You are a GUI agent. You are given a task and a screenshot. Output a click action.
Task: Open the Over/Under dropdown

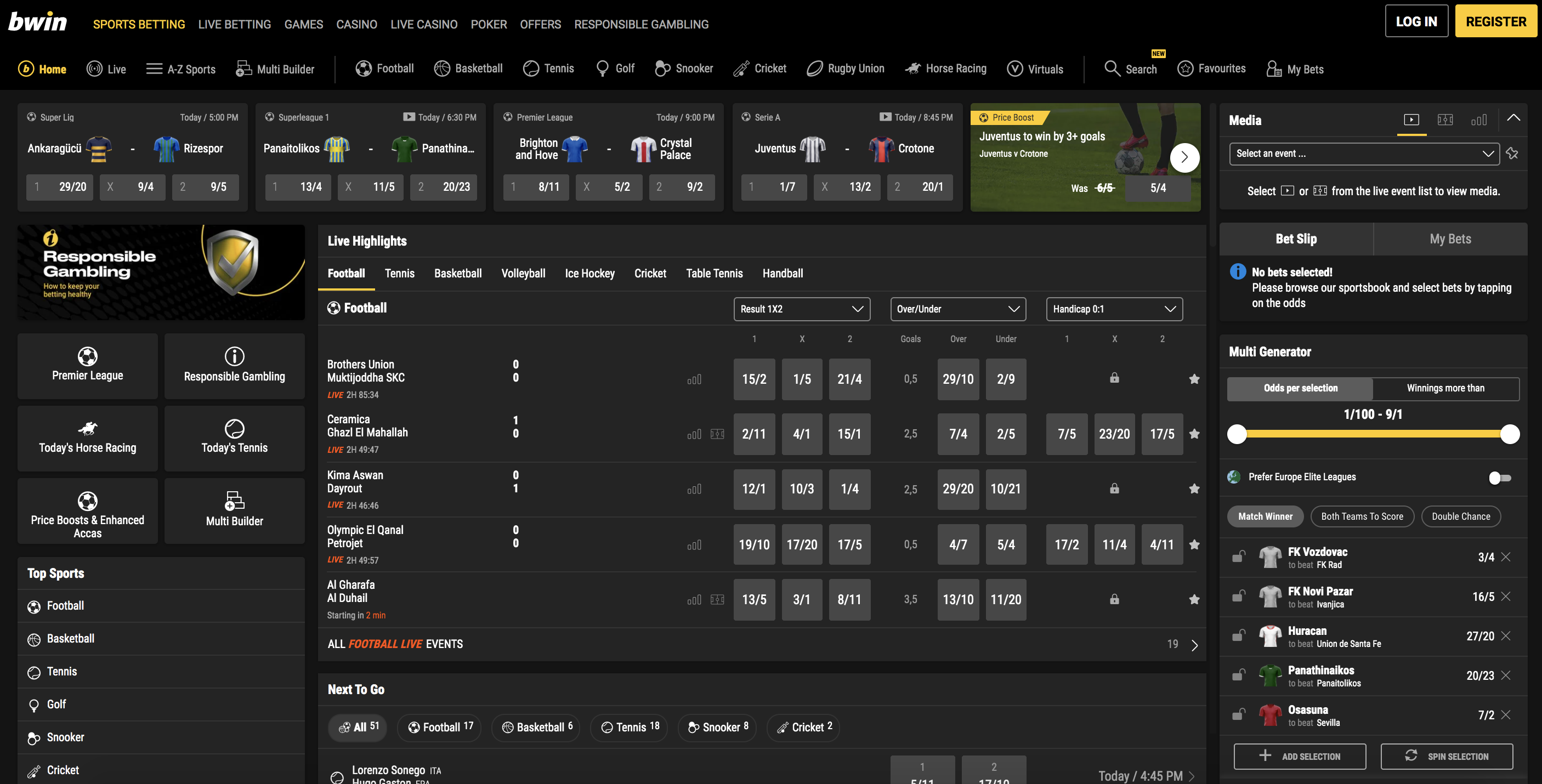957,309
